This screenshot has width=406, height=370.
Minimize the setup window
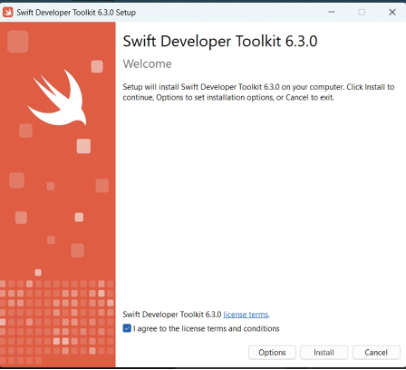(x=331, y=12)
